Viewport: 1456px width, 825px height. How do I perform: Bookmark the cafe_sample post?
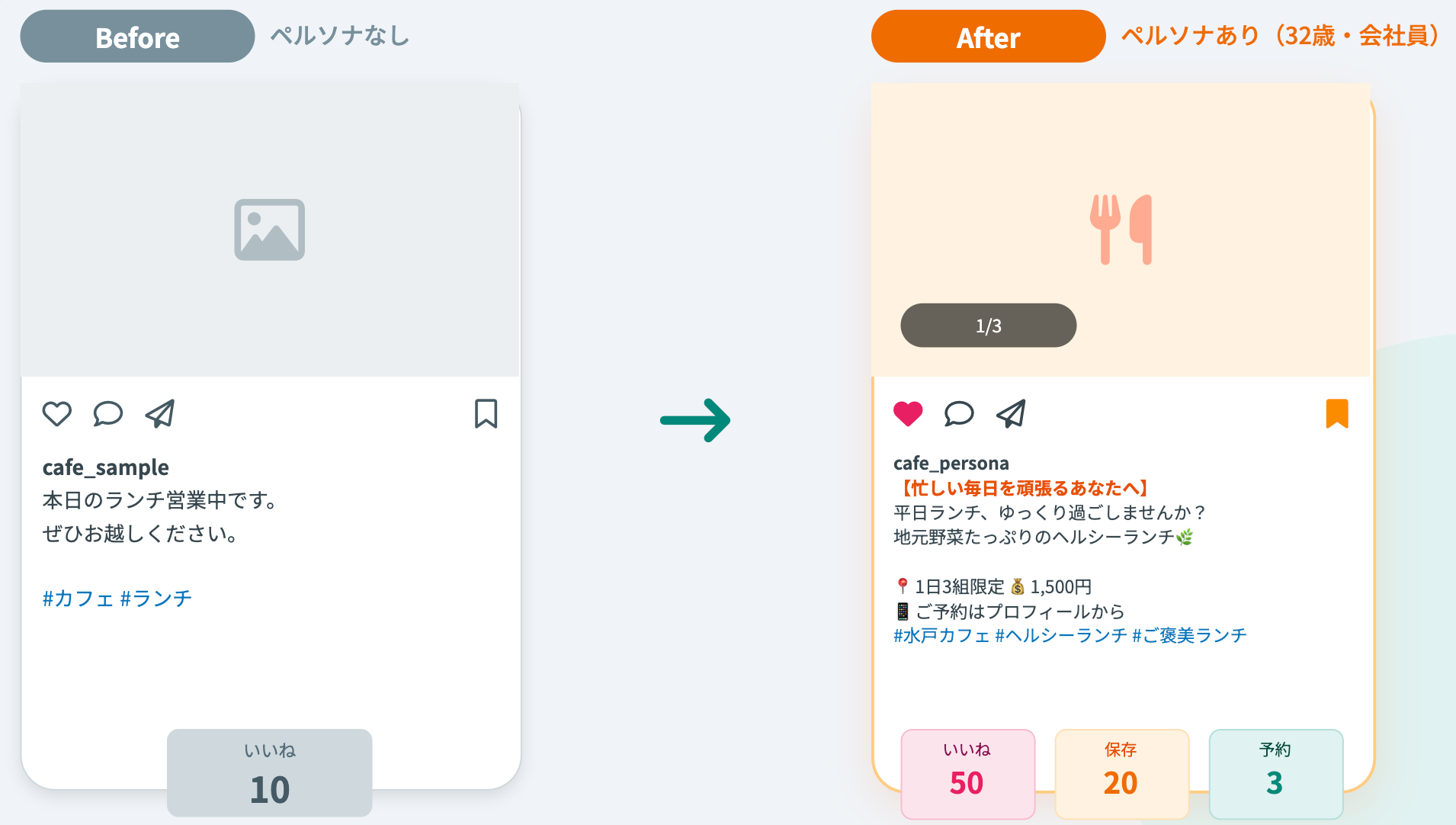[486, 413]
